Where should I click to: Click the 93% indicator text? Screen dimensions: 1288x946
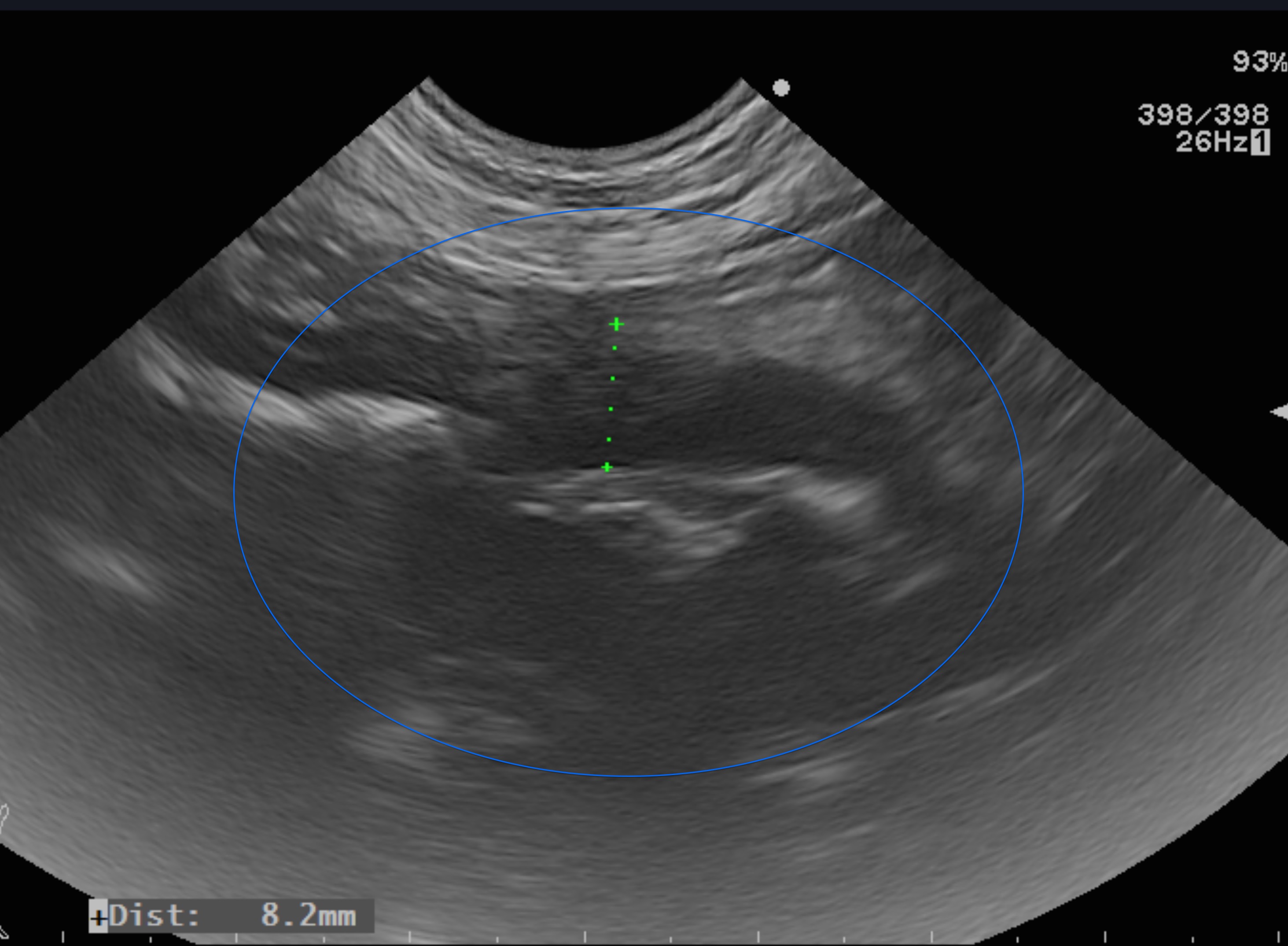point(1259,62)
